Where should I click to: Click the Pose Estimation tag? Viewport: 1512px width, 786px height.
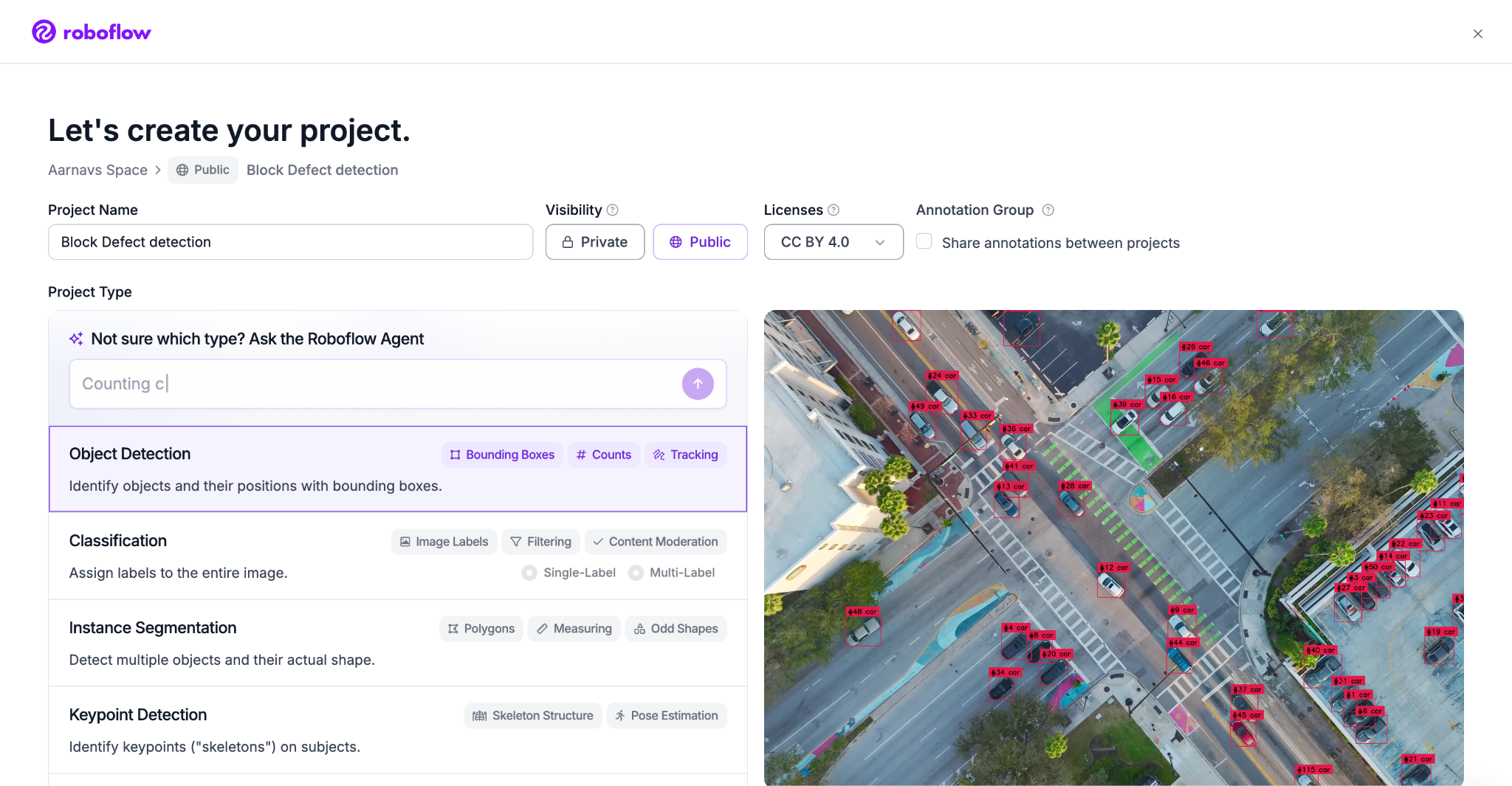(x=667, y=716)
